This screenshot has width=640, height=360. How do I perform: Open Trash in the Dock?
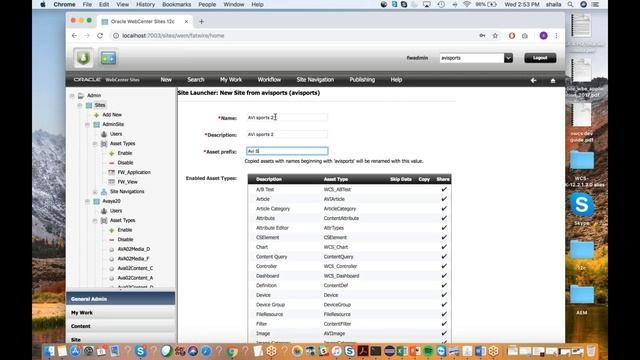point(591,351)
